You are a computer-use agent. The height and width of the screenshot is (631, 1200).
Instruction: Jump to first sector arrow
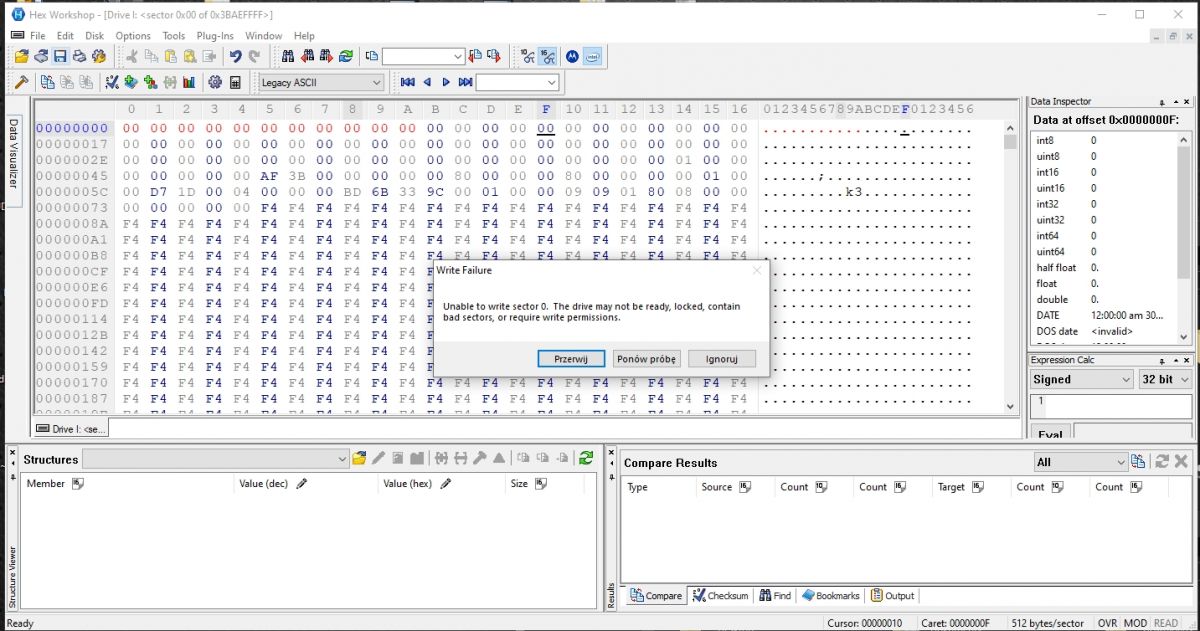point(408,82)
